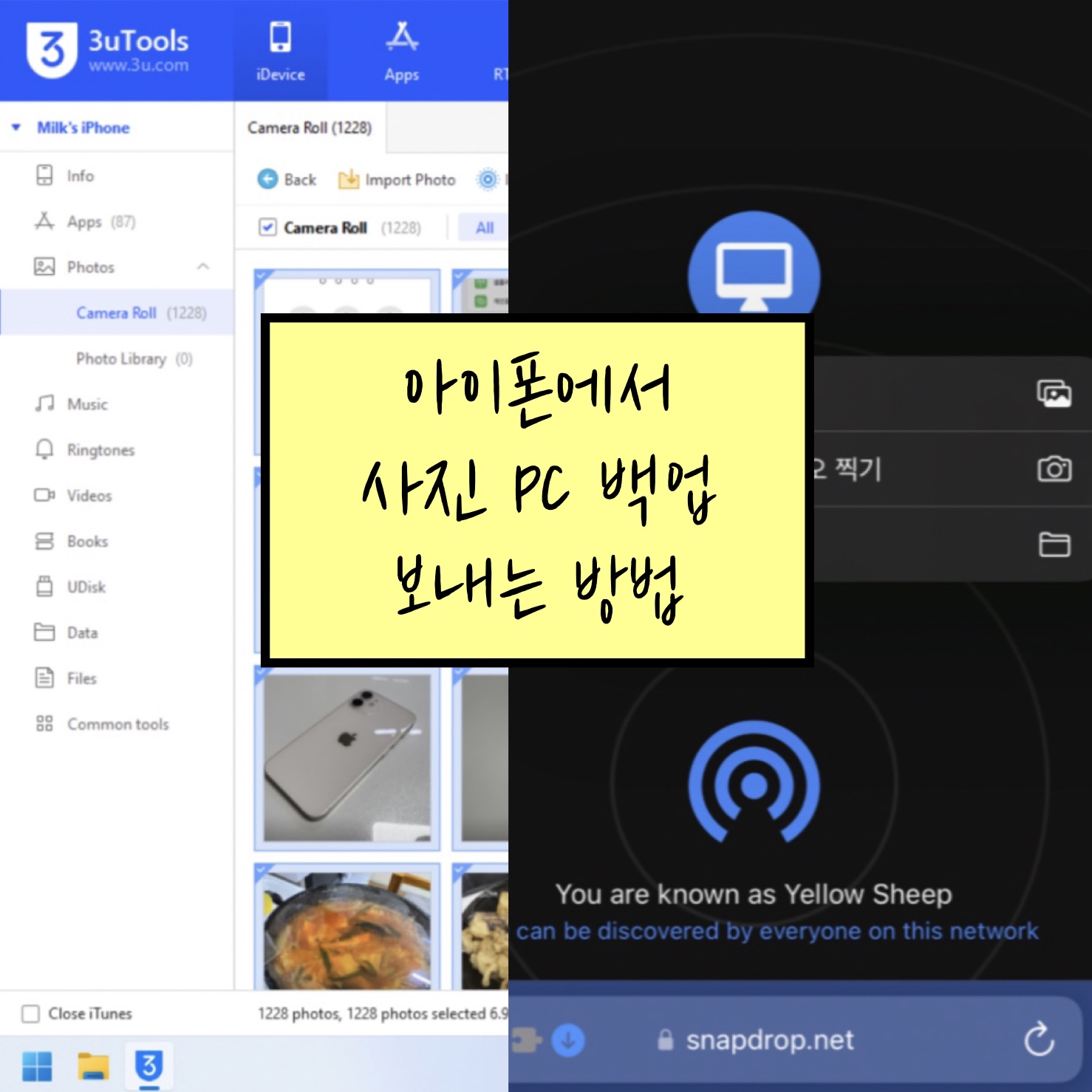
Task: Click the blue circular icon after Import Photo
Action: 488,179
